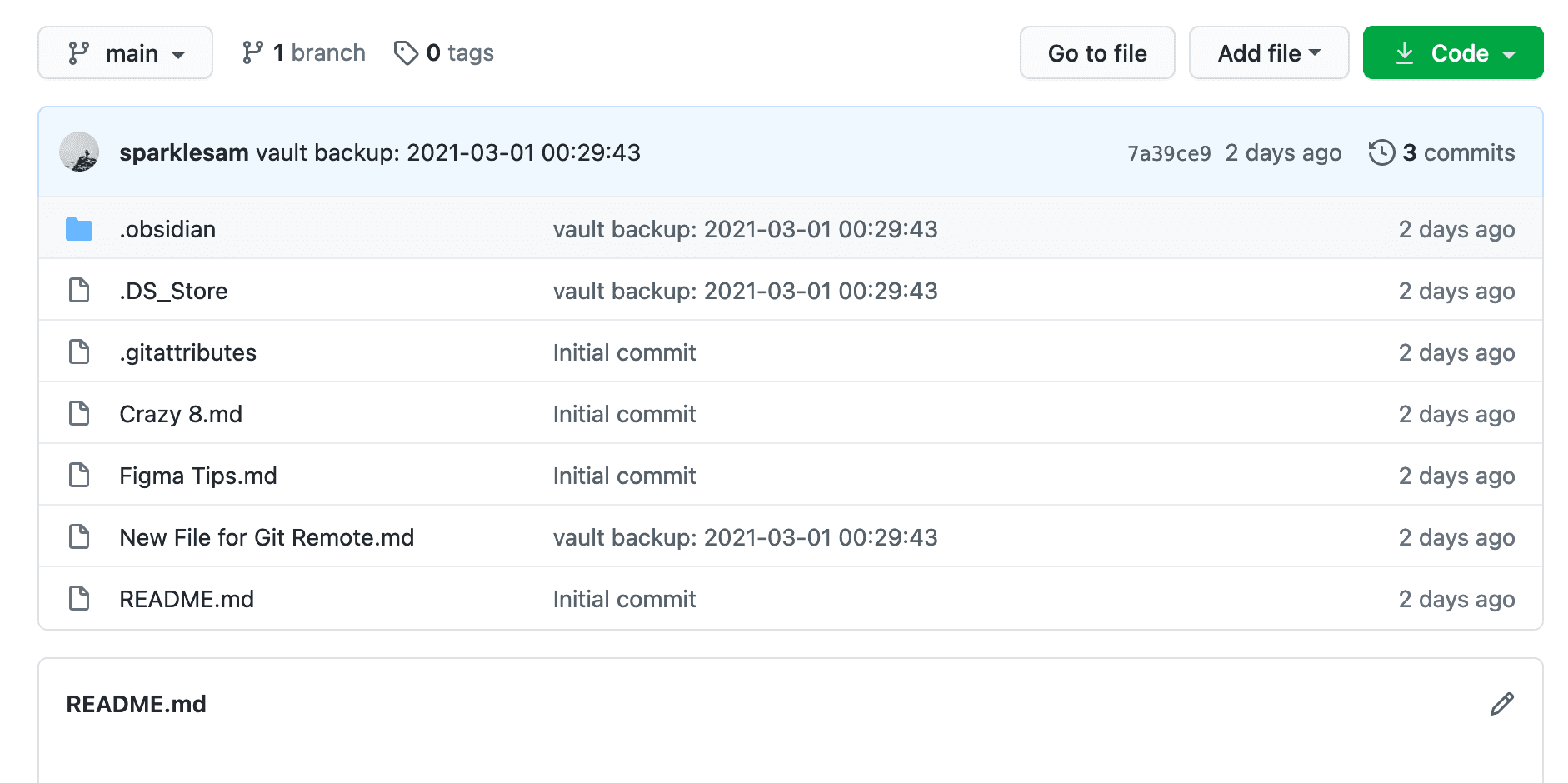The height and width of the screenshot is (783, 1568).
Task: Click the tag icon next to tags
Action: click(x=406, y=53)
